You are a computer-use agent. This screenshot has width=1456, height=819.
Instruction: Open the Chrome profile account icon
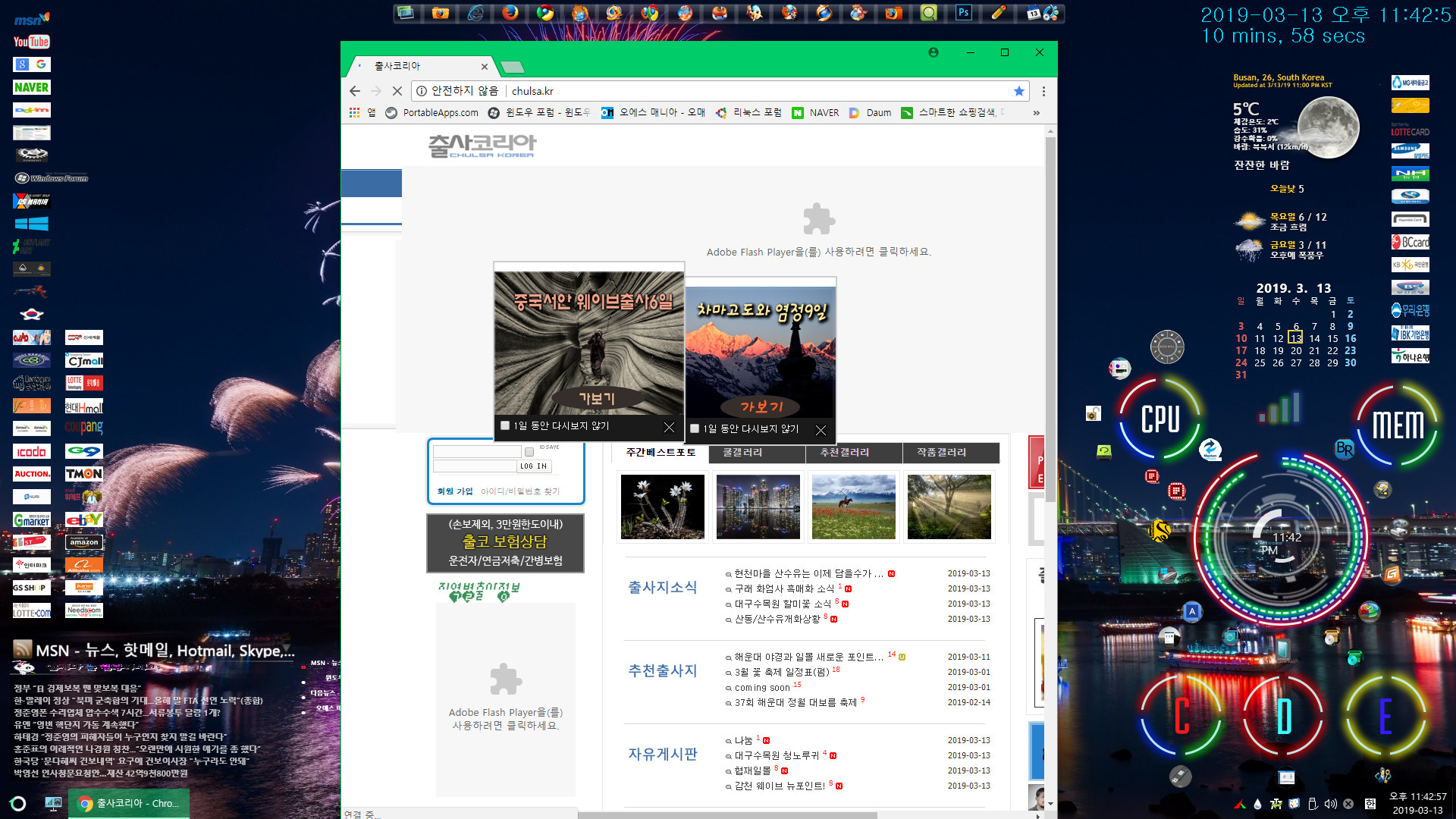[x=934, y=52]
